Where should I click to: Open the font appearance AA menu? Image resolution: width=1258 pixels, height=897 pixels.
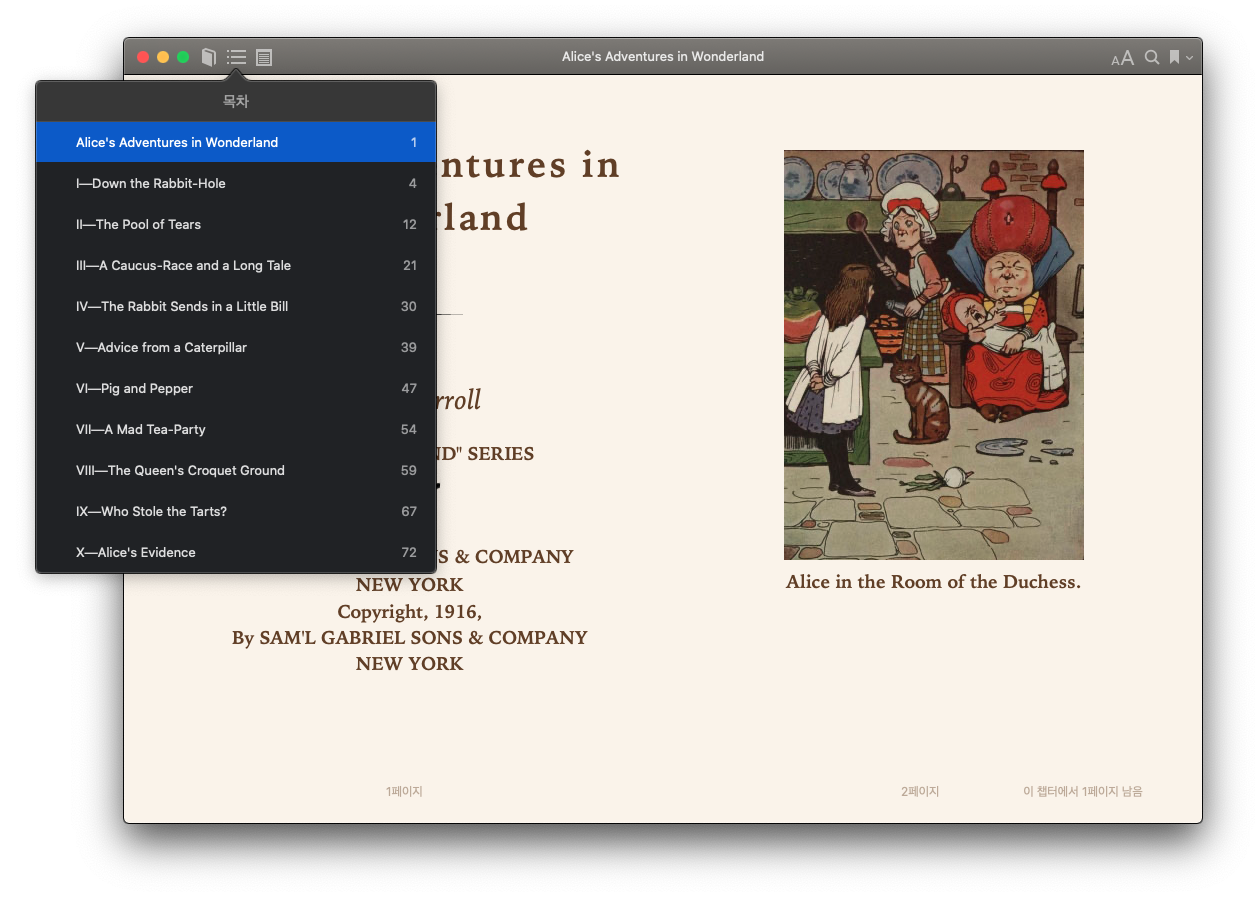tap(1122, 58)
